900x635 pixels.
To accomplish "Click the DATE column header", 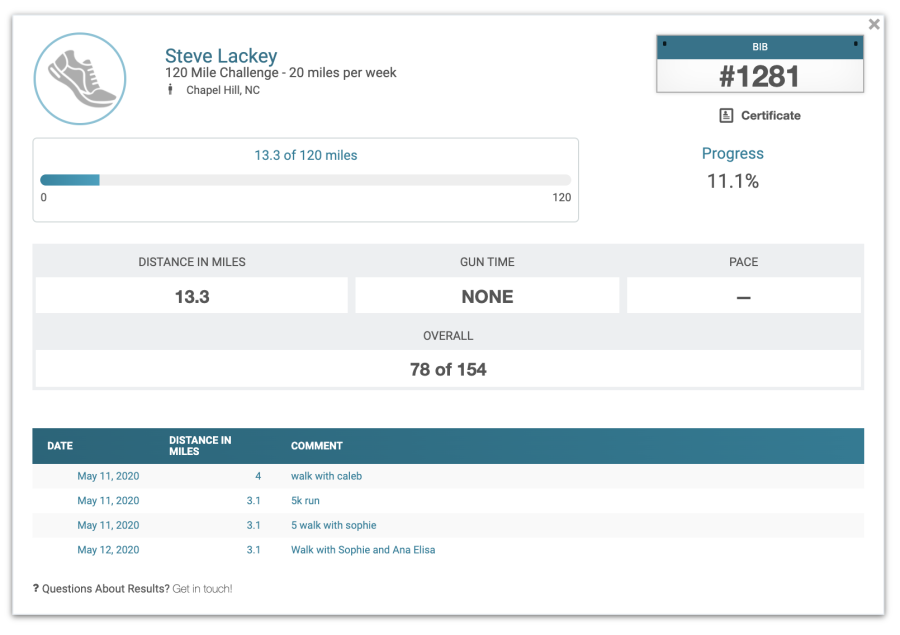I will click(x=60, y=446).
